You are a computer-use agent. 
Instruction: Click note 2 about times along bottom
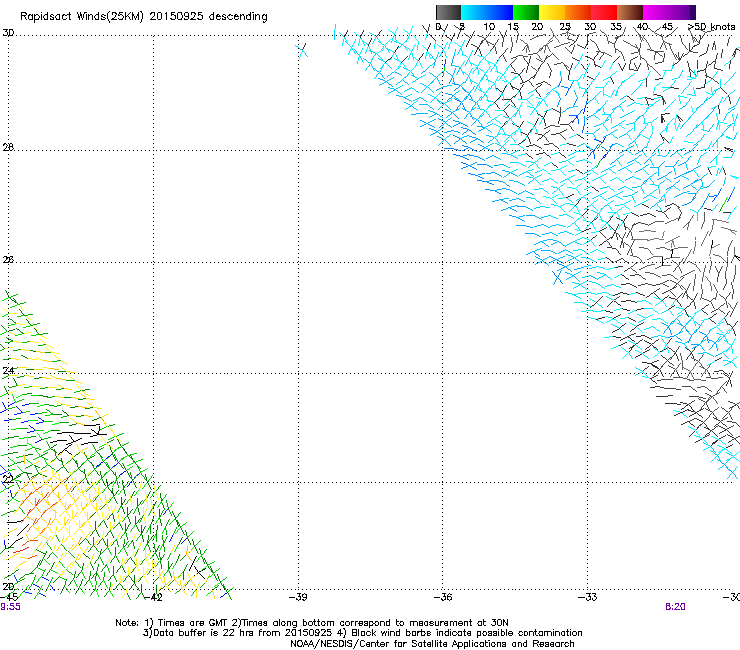coord(370,623)
